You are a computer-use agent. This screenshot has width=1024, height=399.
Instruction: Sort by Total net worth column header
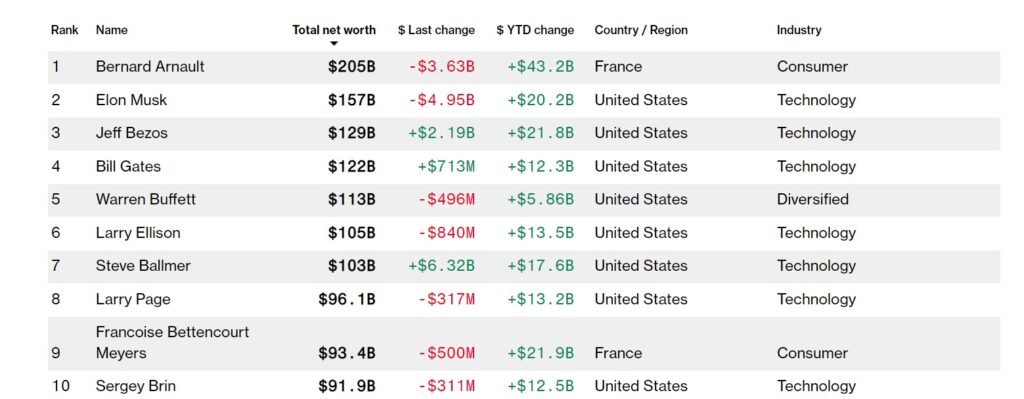point(334,30)
